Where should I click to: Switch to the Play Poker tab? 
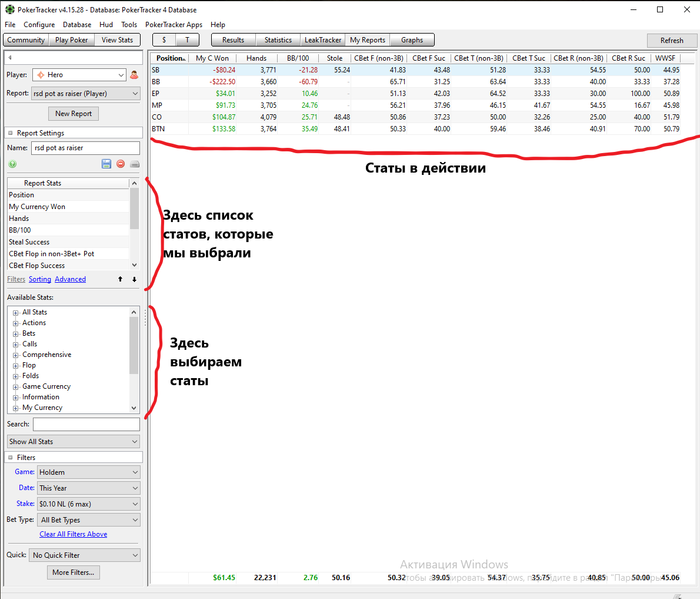71,40
